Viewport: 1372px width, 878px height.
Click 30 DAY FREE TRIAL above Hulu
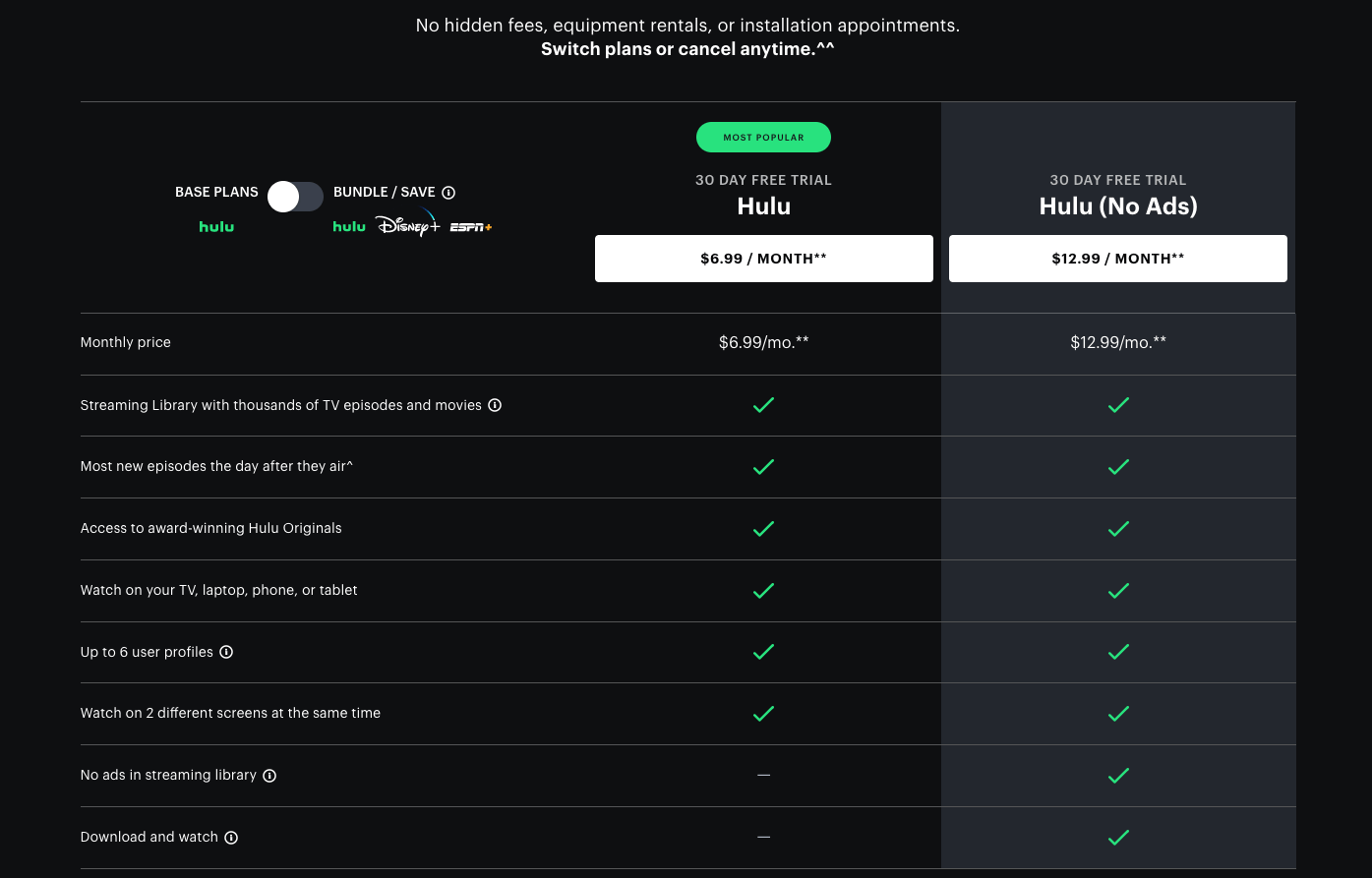pyautogui.click(x=763, y=180)
